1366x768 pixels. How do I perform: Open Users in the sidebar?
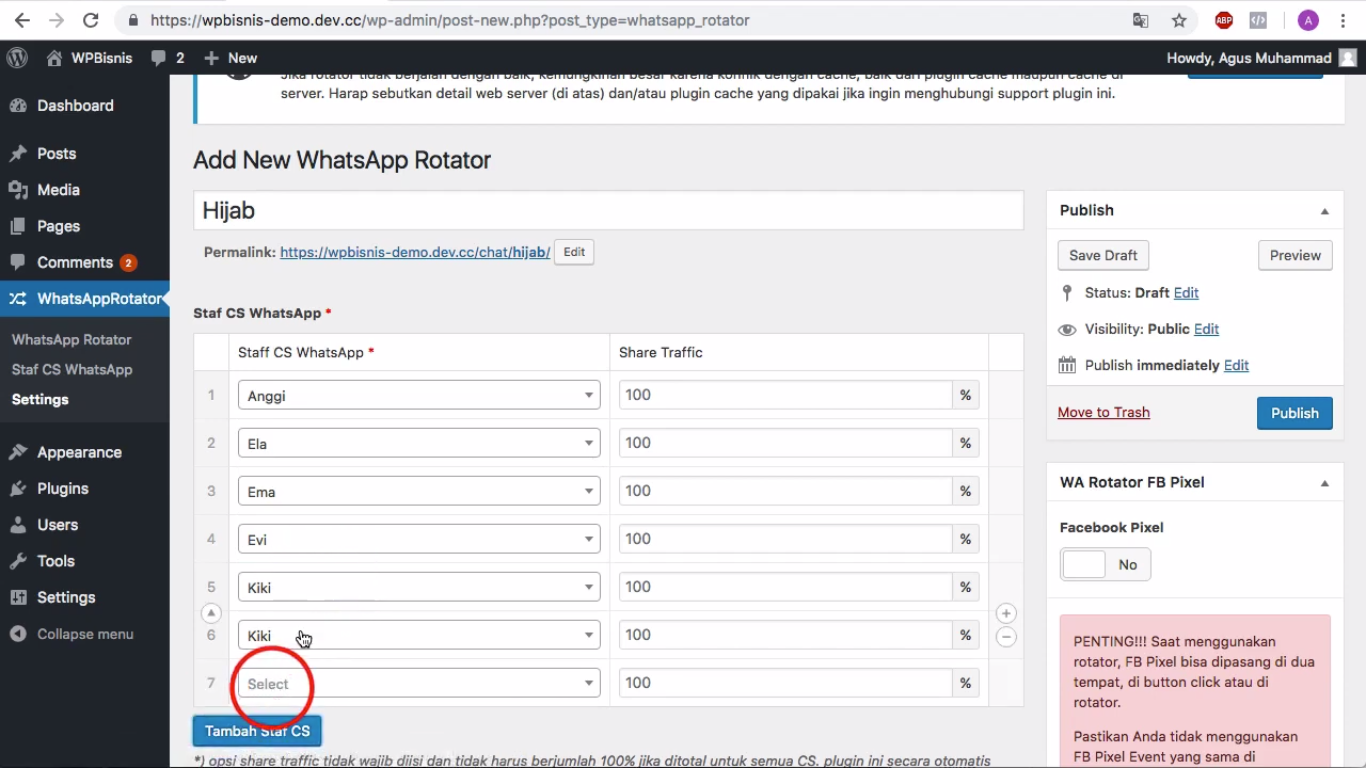coord(57,524)
